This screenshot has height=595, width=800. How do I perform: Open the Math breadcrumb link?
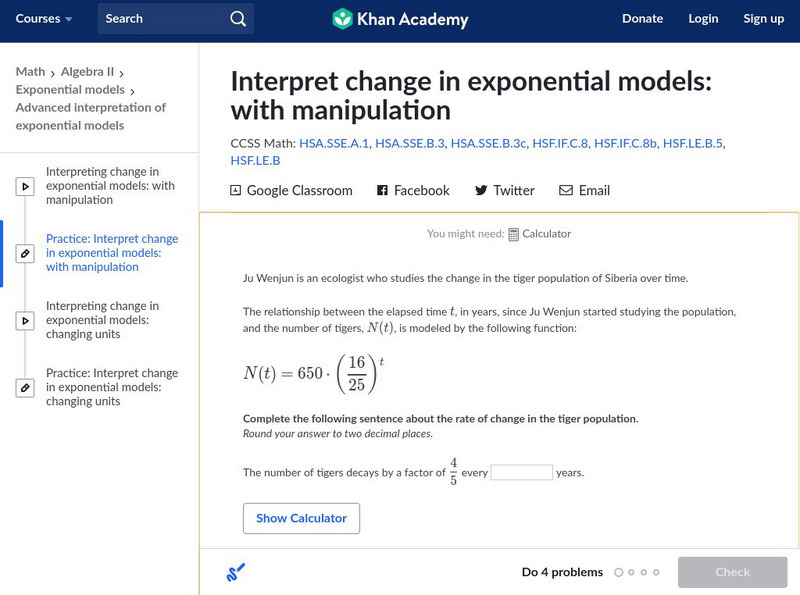[x=30, y=72]
